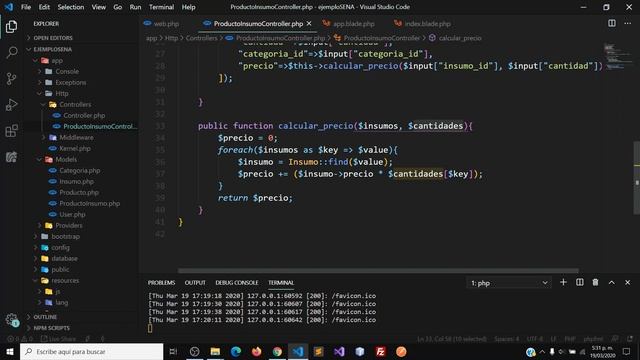Open the Windows Start menu
The width and height of the screenshot is (640, 360).
pyautogui.click(x=10, y=351)
